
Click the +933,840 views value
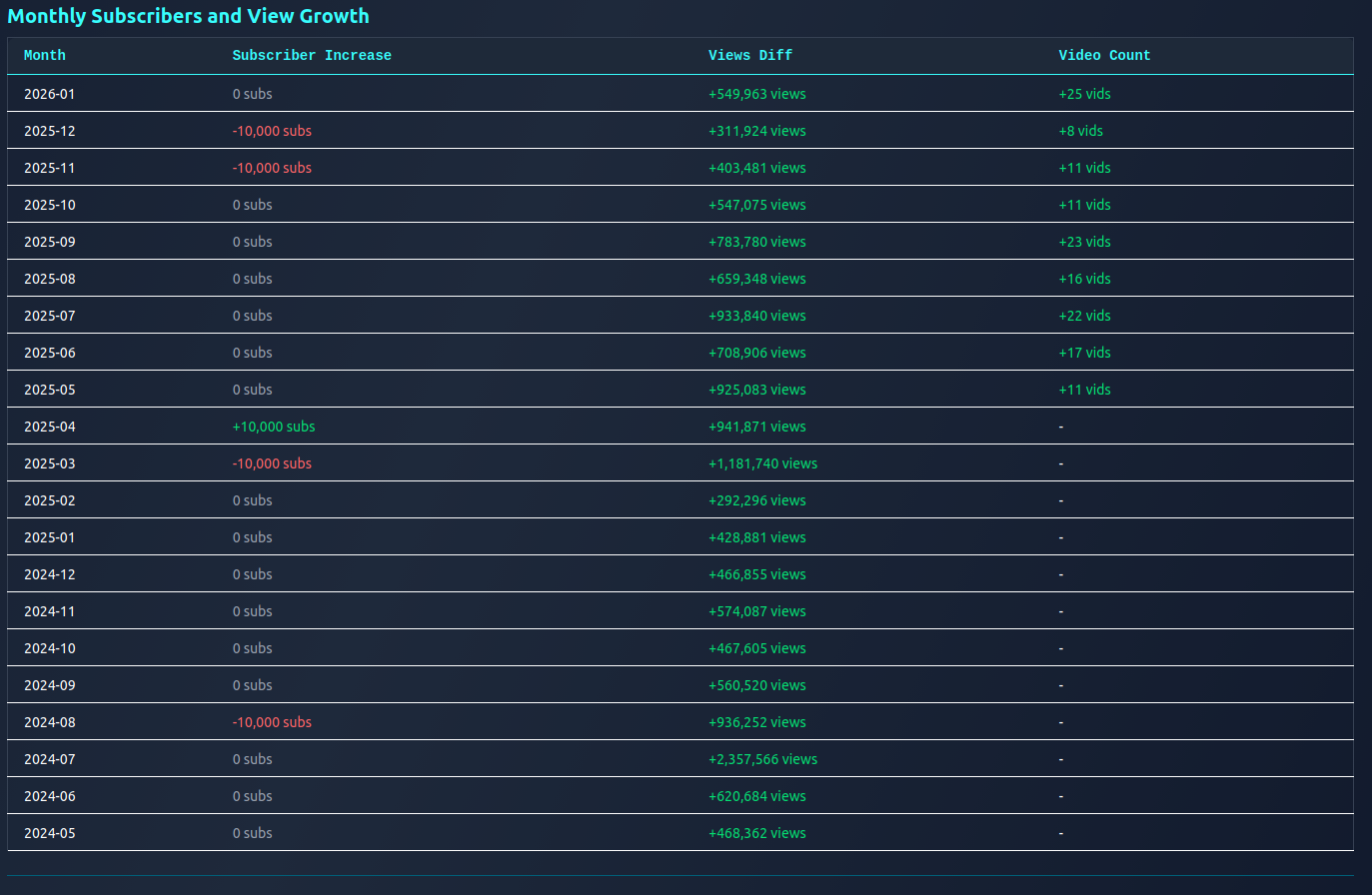(757, 316)
